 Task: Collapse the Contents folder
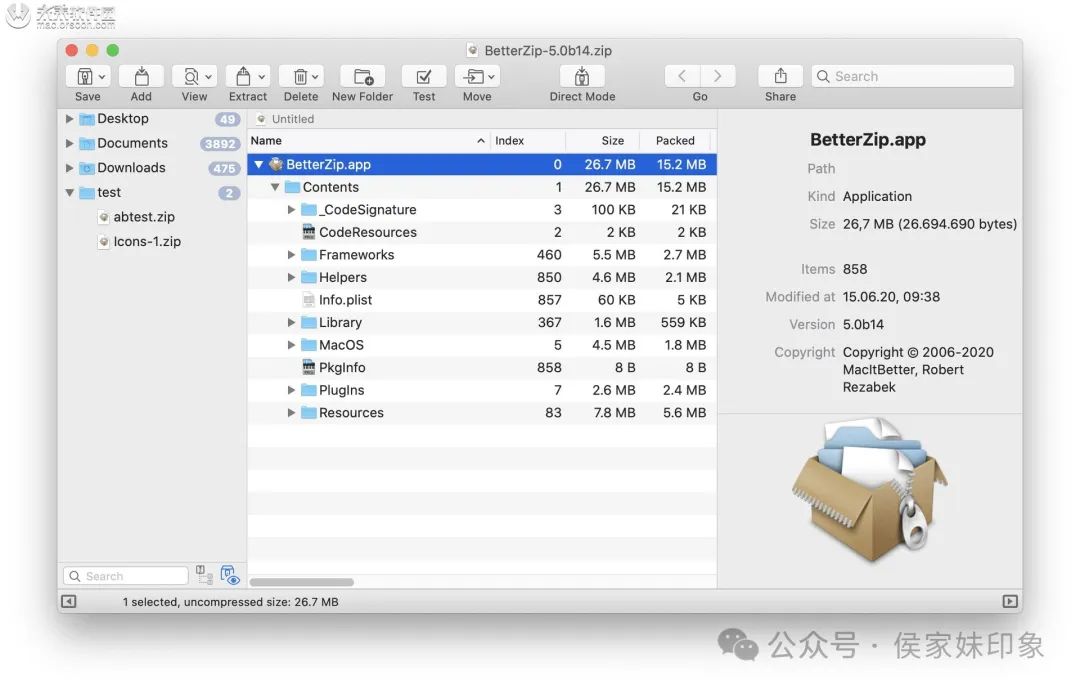[x=275, y=187]
